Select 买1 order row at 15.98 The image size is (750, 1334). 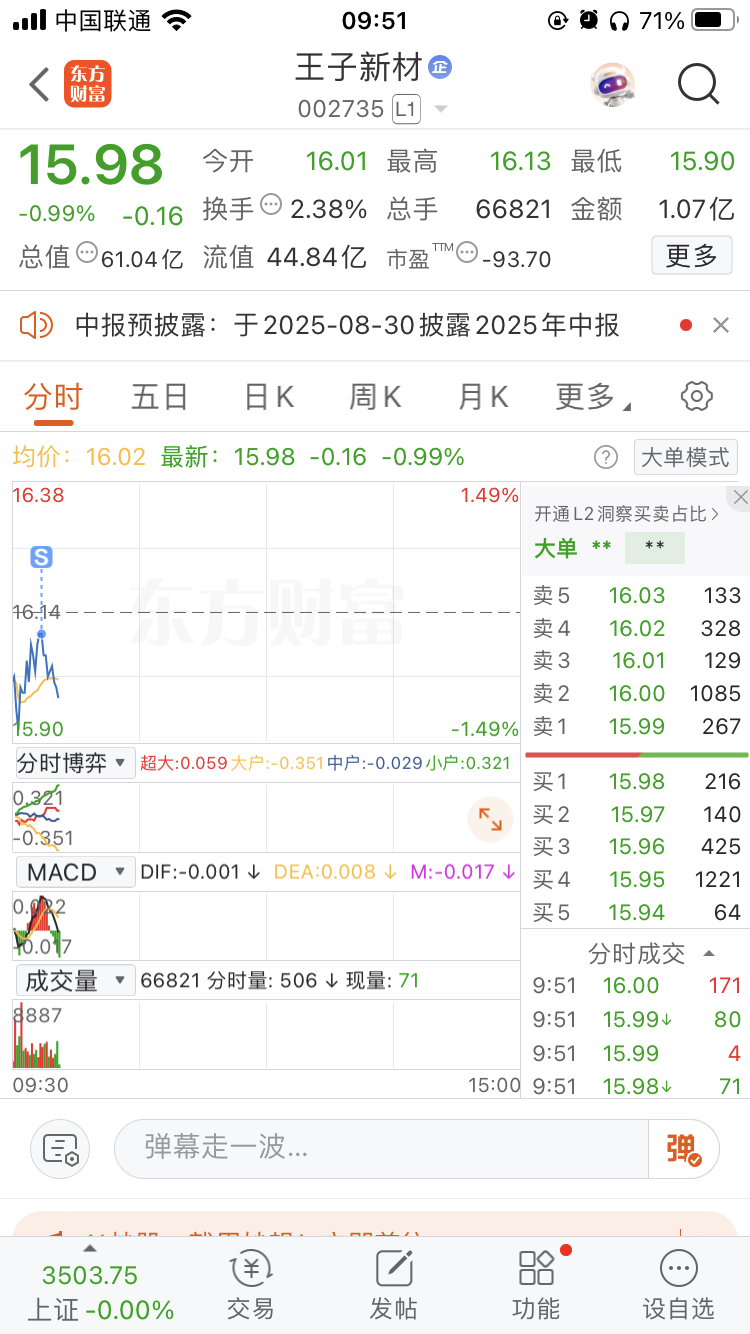point(636,781)
